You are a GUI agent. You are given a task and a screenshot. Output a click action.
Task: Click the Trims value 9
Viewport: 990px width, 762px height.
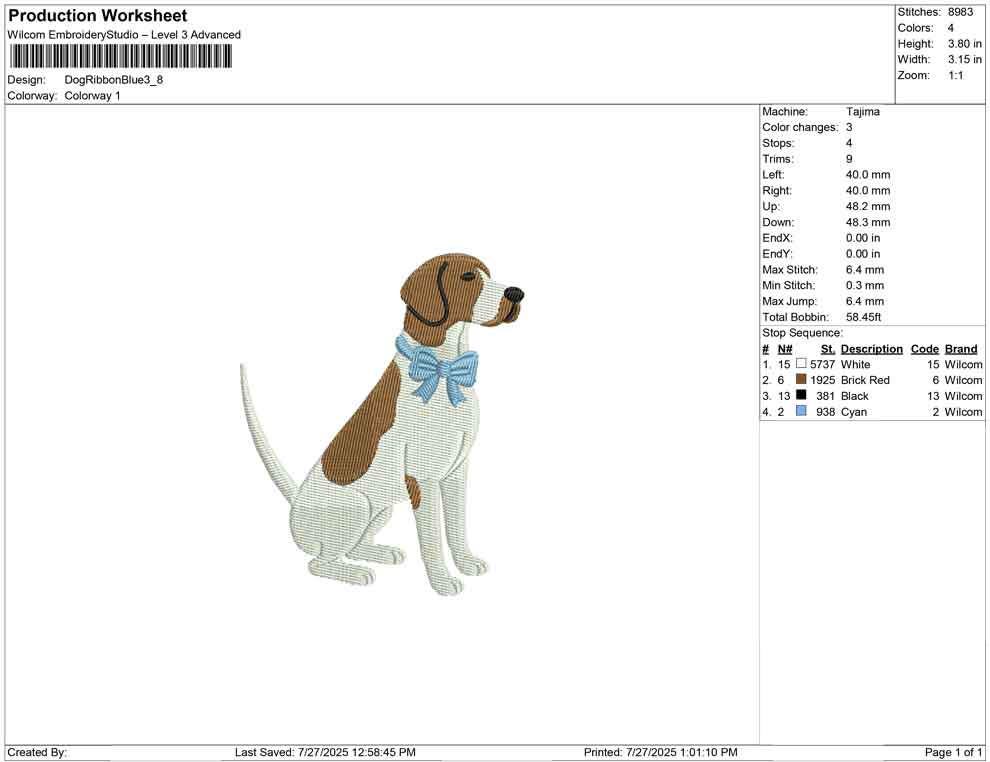[x=849, y=159]
